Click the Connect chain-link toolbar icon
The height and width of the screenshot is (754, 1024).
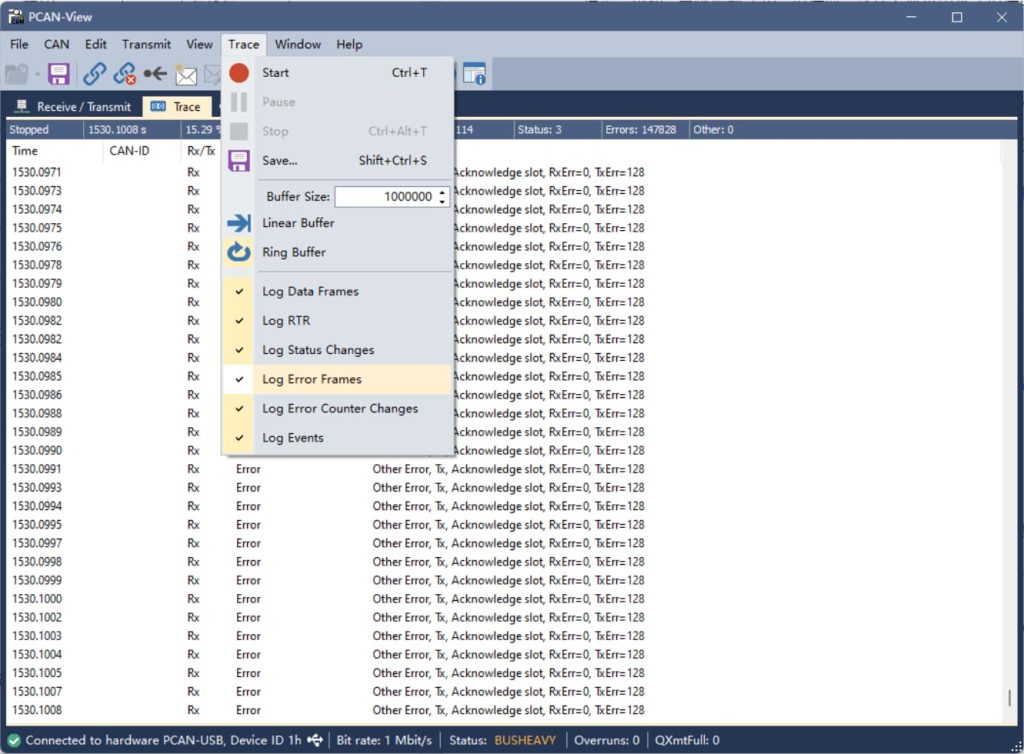click(95, 74)
